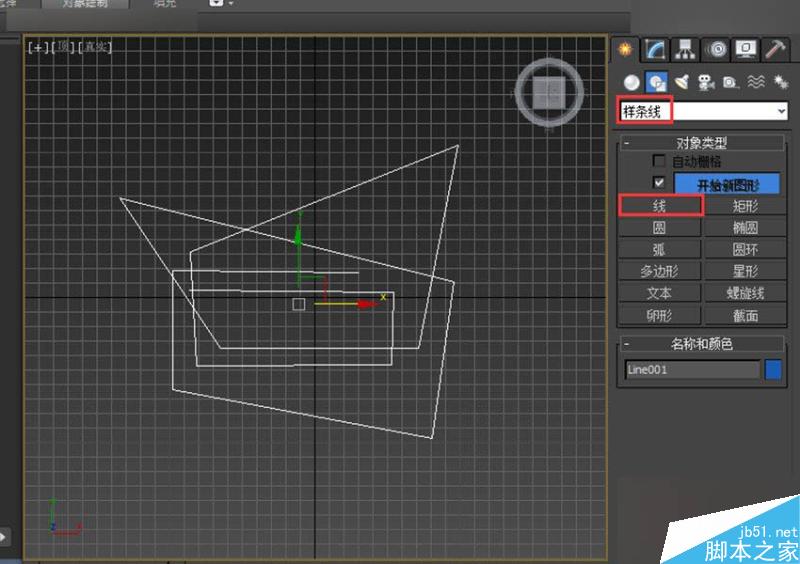Click the red X axis gizmo arrow
This screenshot has width=800, height=564.
366,304
